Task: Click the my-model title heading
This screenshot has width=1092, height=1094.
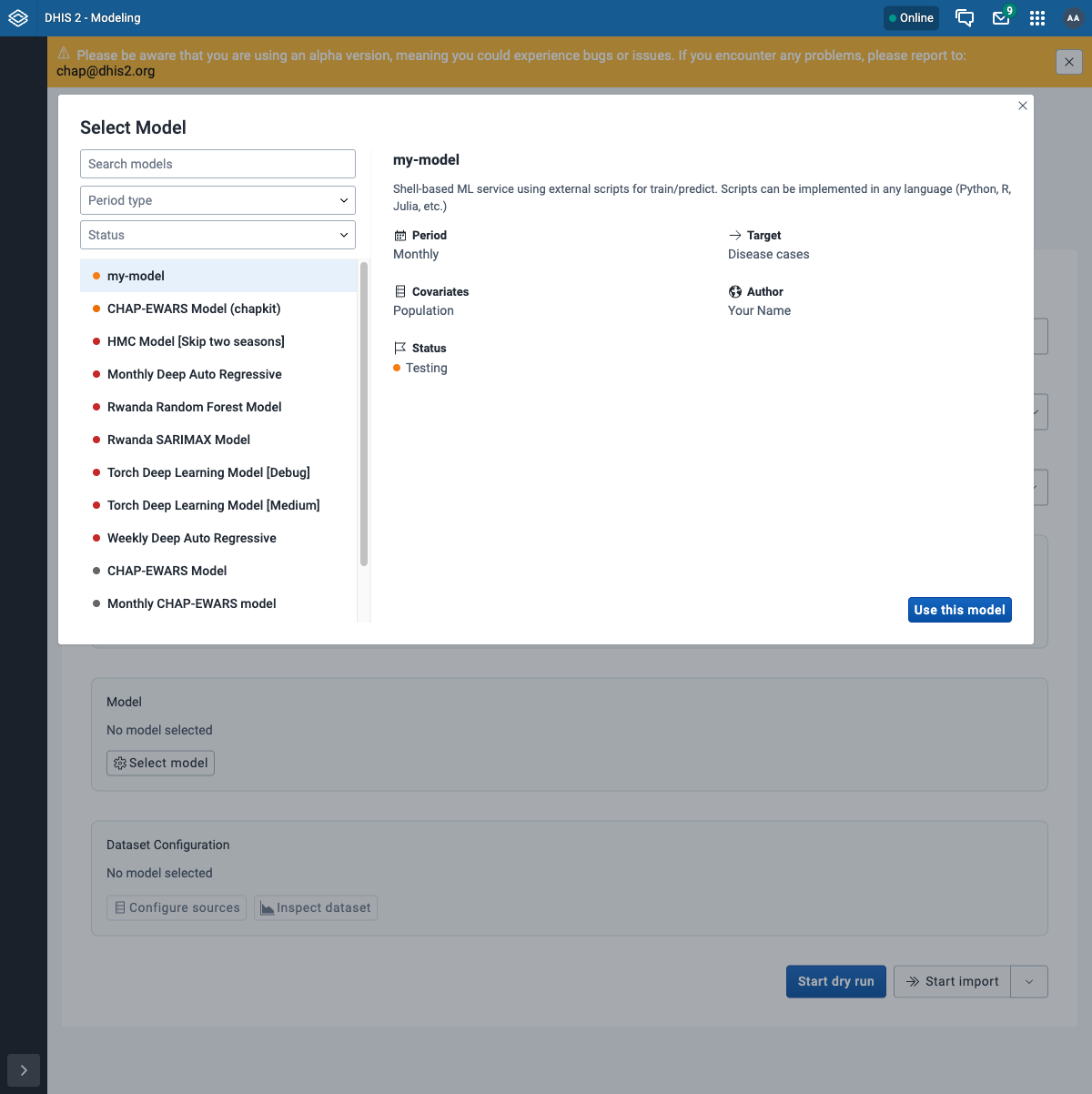Action: coord(426,160)
